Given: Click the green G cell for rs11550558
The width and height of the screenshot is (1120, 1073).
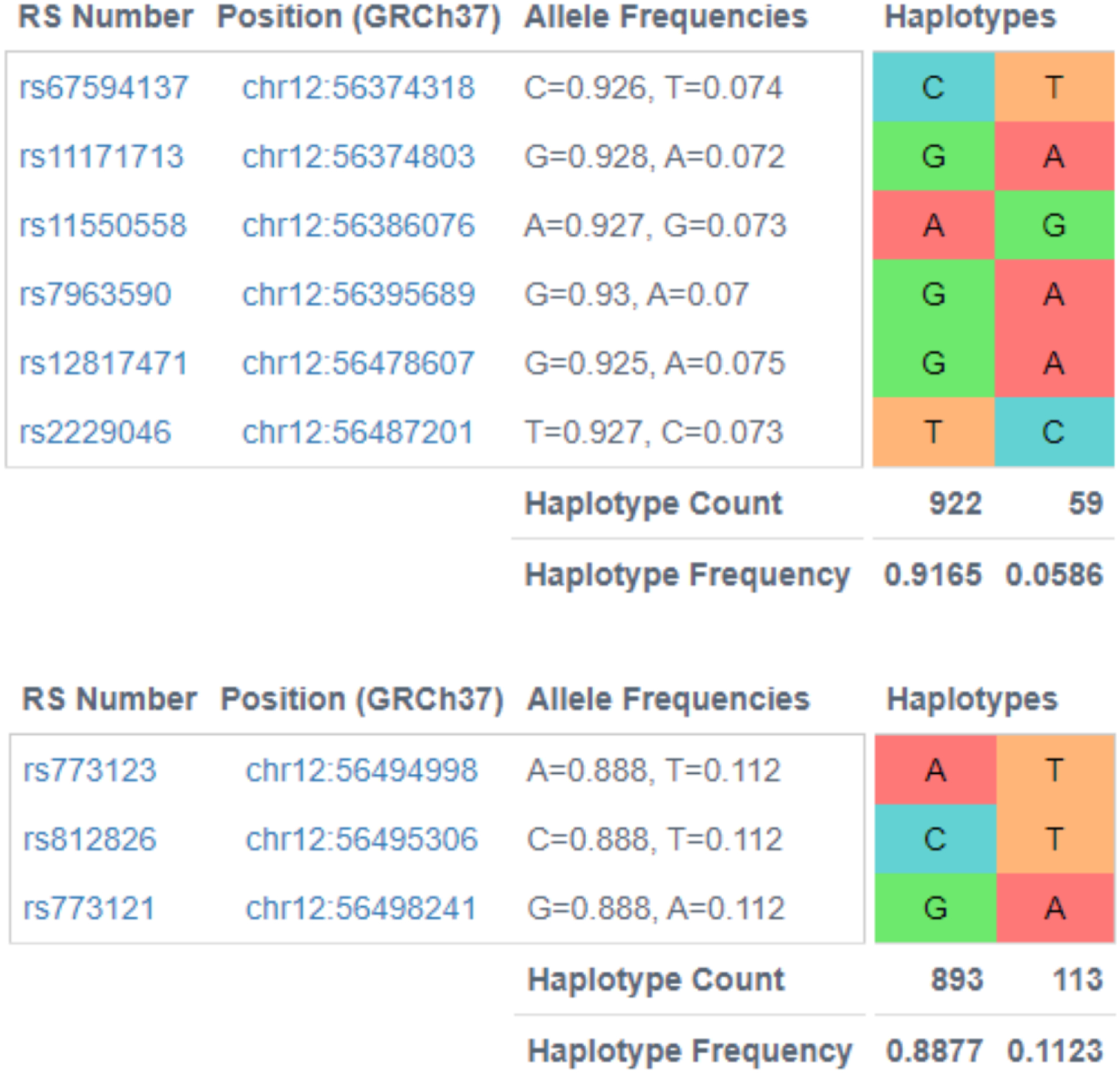Looking at the screenshot, I should tap(1055, 225).
